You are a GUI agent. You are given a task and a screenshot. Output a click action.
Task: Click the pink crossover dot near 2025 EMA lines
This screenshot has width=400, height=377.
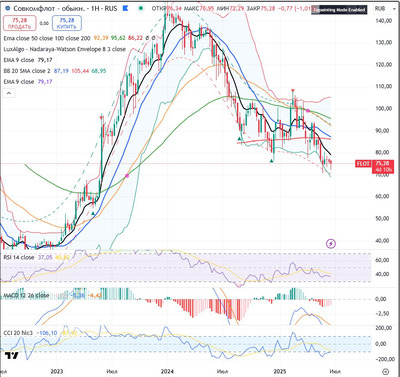pyautogui.click(x=308, y=110)
